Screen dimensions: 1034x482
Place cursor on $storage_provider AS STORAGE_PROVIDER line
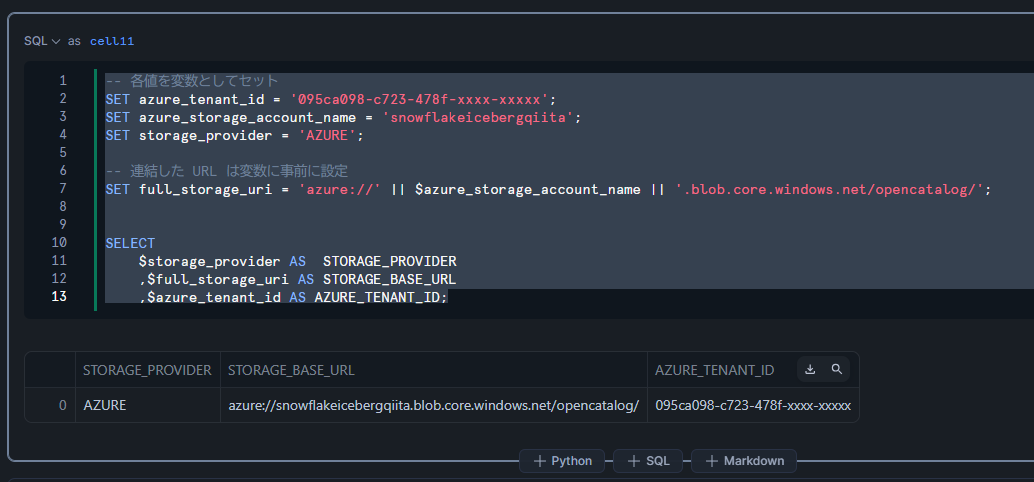(297, 261)
